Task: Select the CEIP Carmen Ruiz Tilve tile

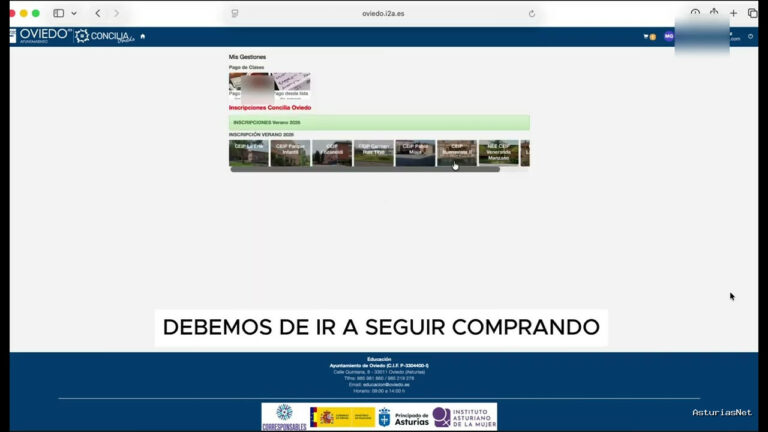Action: point(374,153)
